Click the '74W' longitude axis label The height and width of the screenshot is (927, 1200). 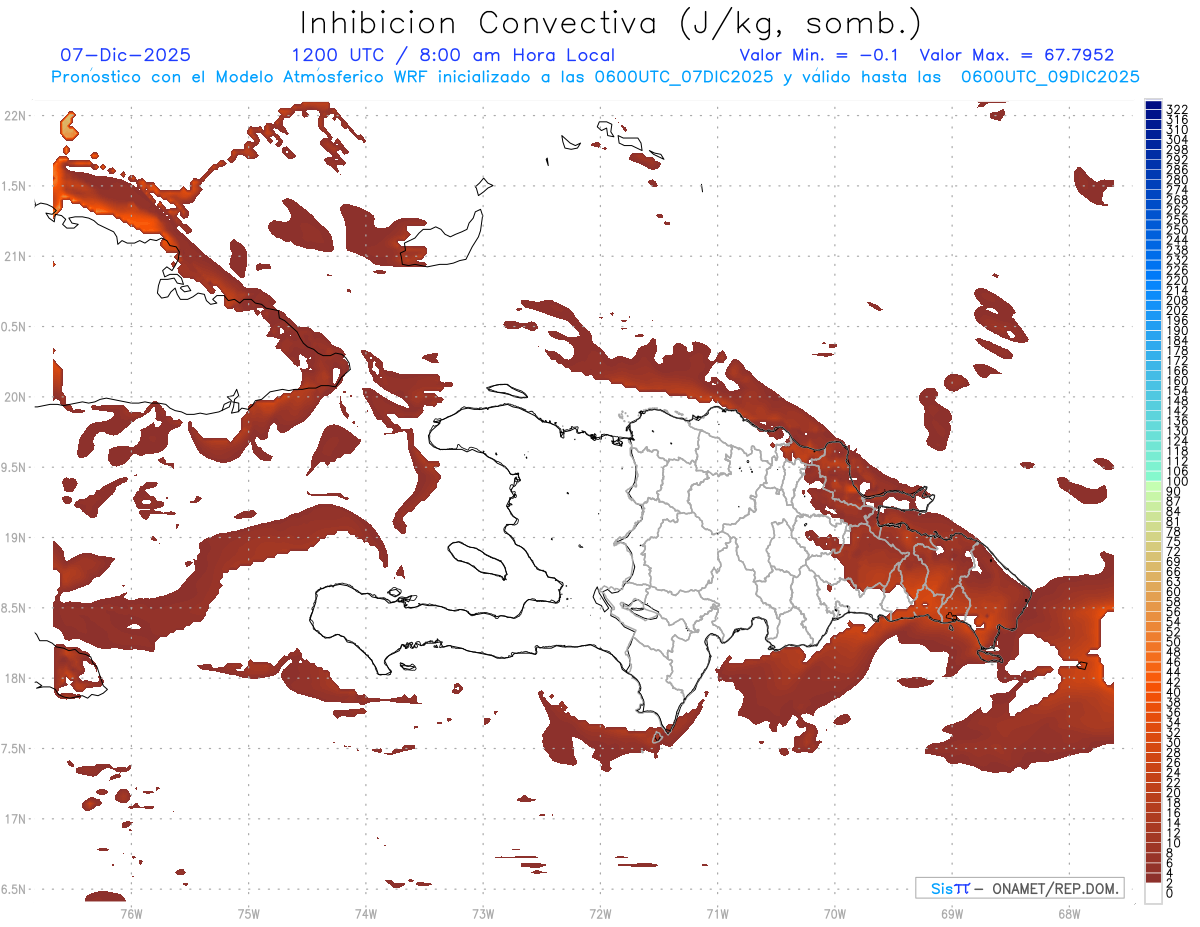(365, 914)
